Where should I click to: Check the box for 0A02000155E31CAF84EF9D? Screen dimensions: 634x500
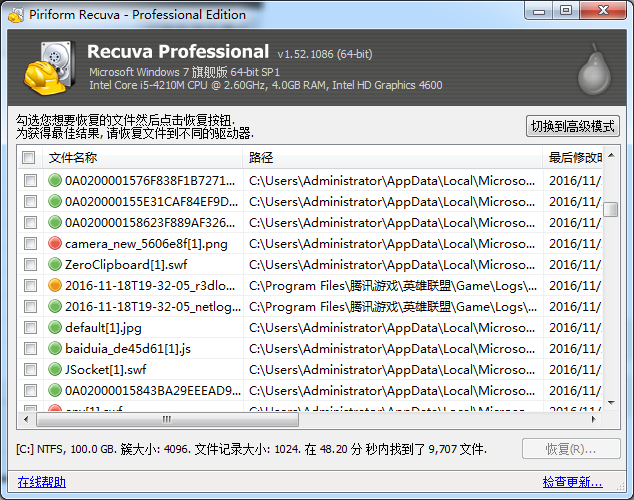(x=30, y=201)
